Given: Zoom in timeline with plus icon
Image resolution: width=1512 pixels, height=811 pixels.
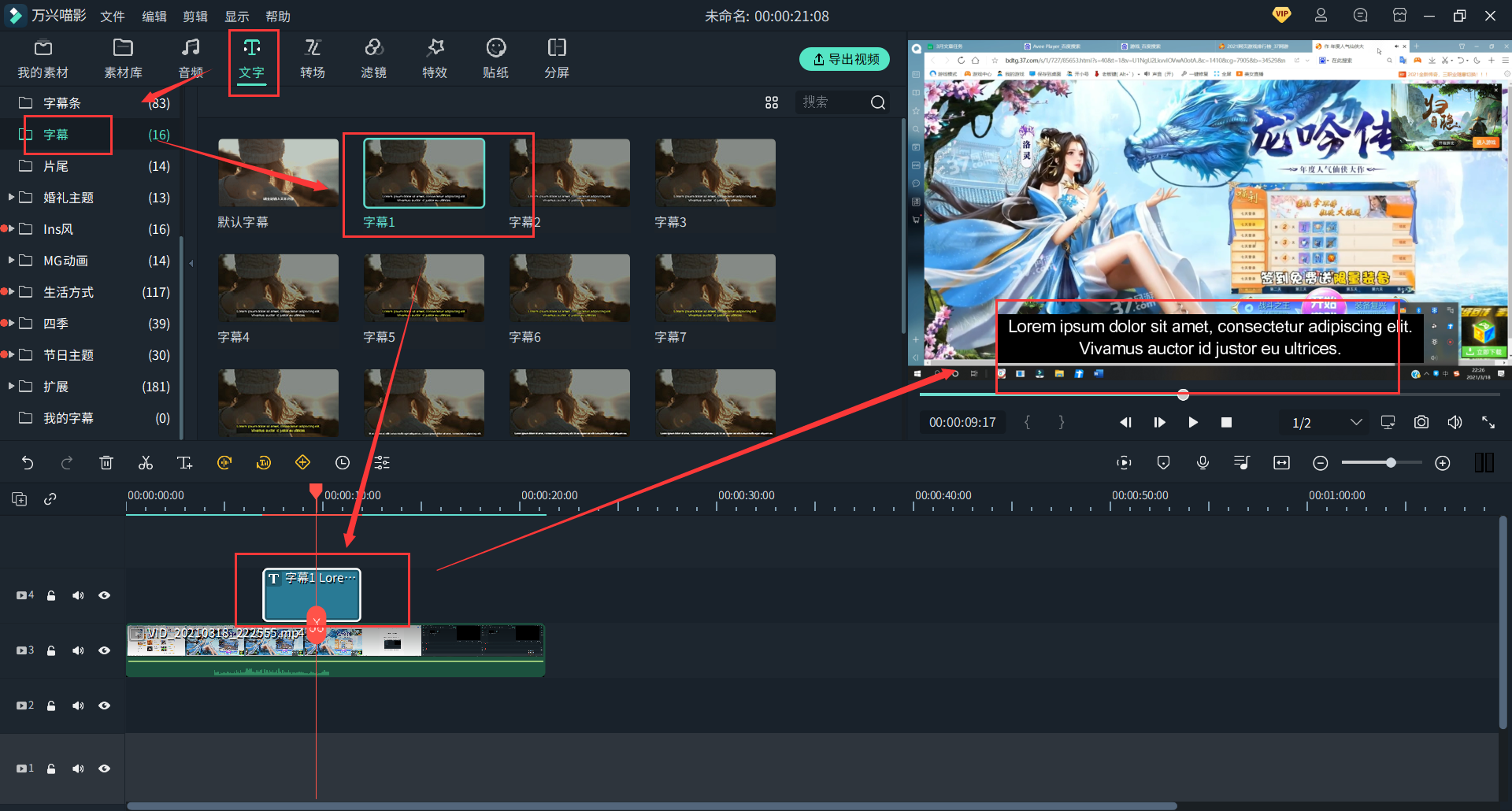Looking at the screenshot, I should (1442, 463).
